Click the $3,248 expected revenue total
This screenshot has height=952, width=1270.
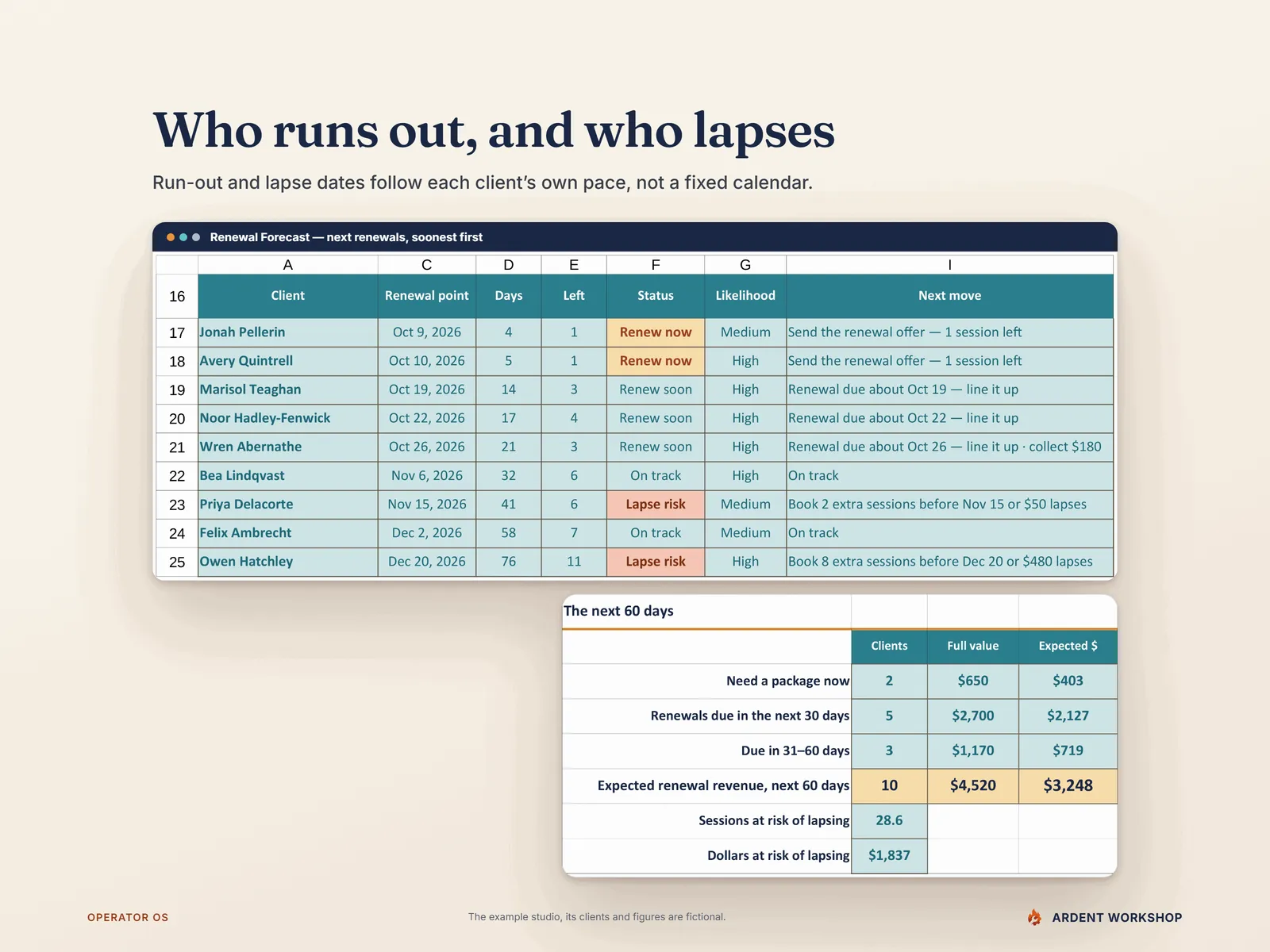pos(1068,785)
